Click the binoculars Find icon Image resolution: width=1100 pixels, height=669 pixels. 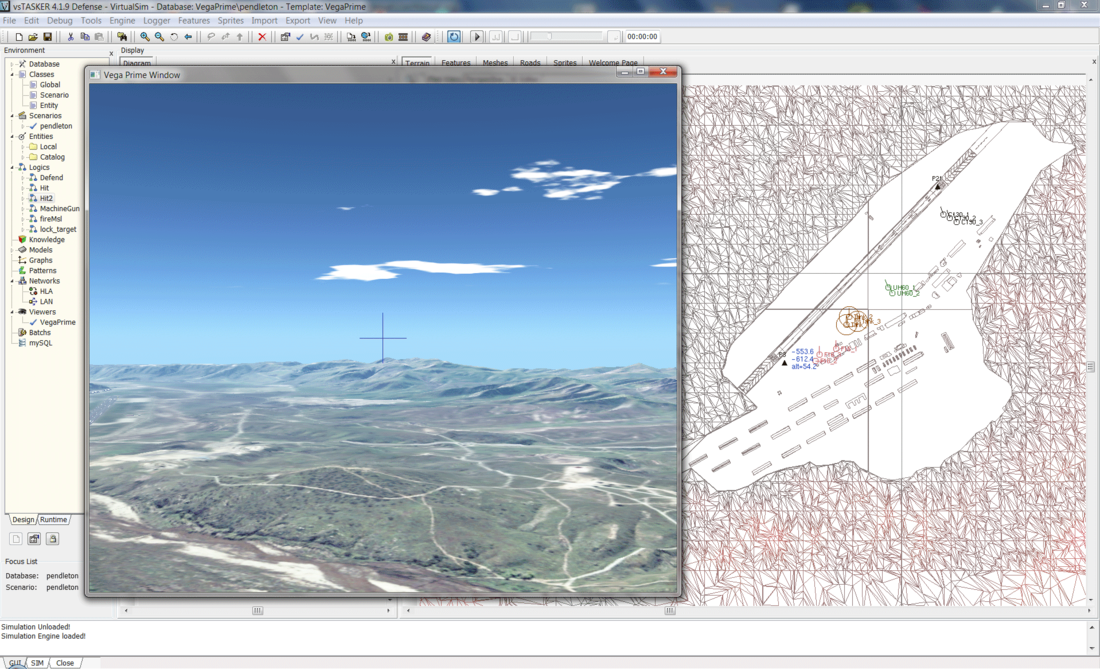point(122,37)
